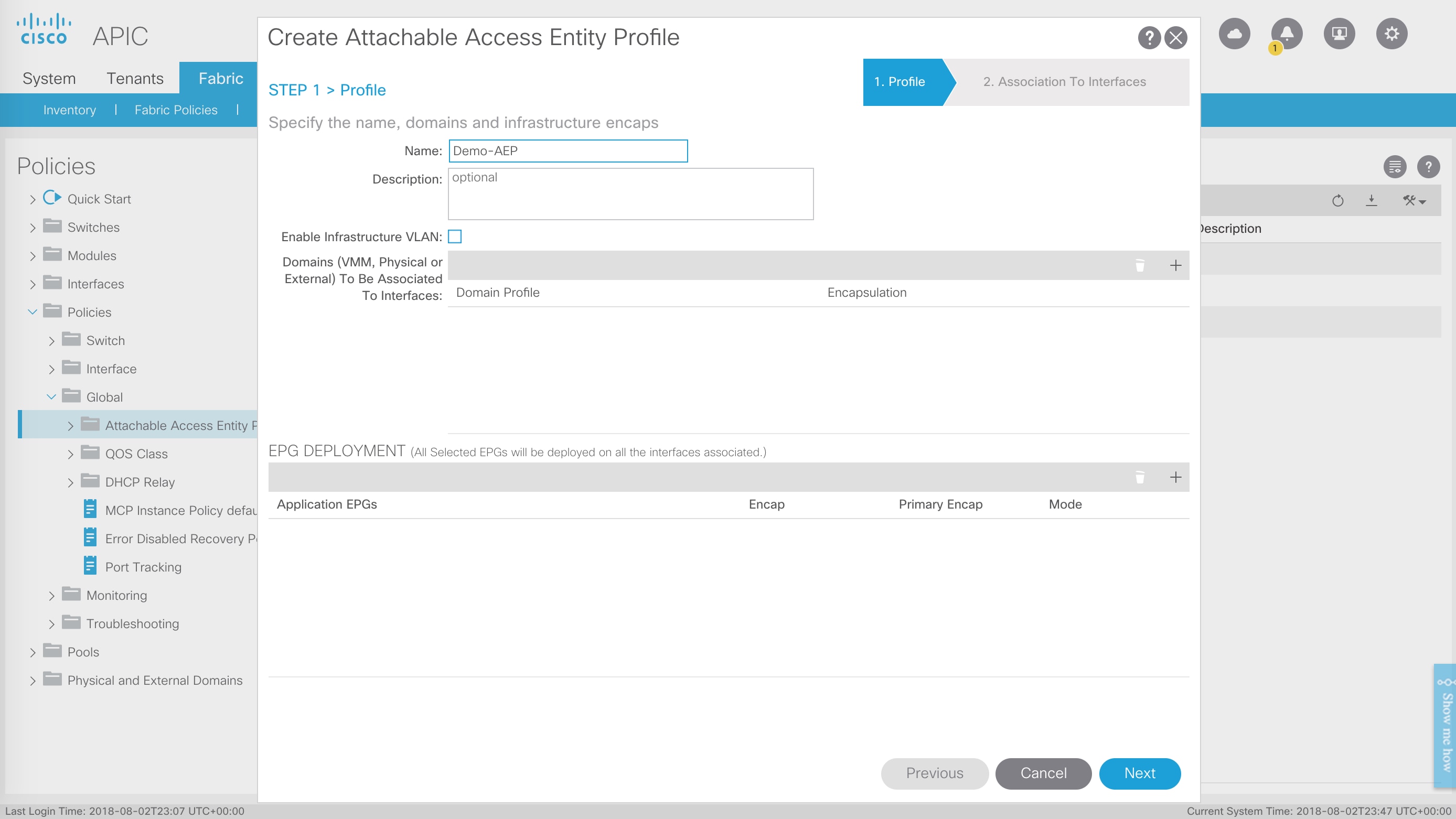Click the download icon in right panel
This screenshot has width=1456, height=819.
pyautogui.click(x=1371, y=201)
